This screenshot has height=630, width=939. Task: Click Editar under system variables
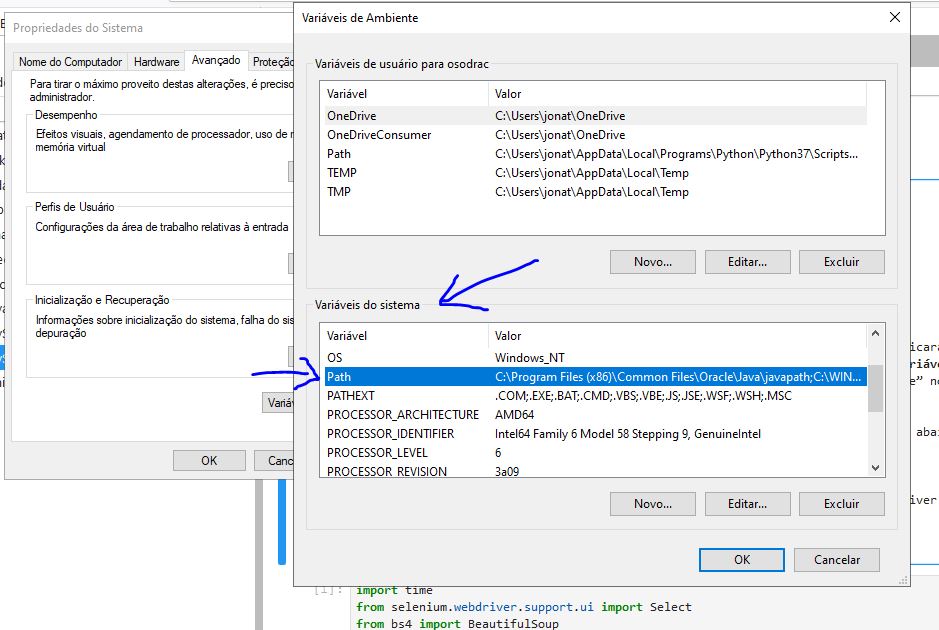tap(746, 504)
